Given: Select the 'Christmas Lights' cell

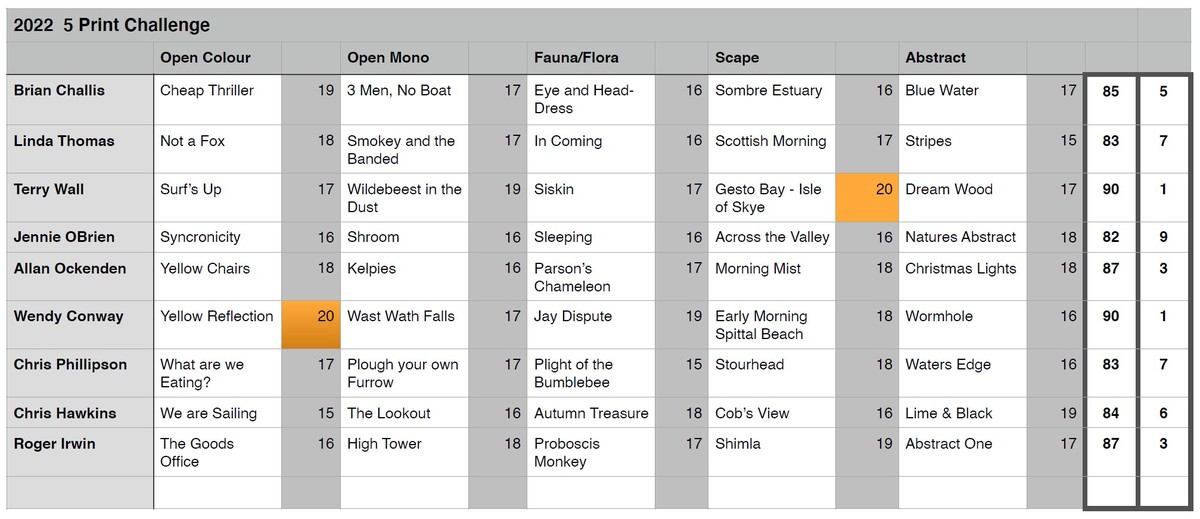Looking at the screenshot, I should [962, 277].
